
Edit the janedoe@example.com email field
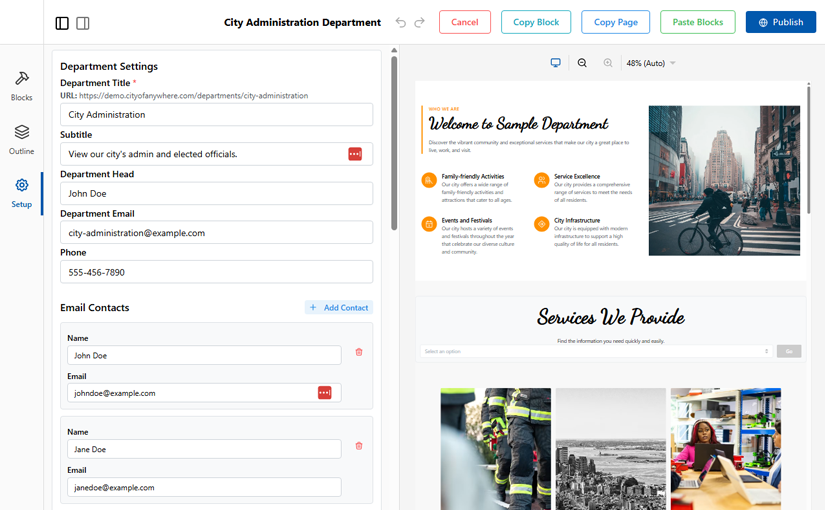tap(204, 487)
